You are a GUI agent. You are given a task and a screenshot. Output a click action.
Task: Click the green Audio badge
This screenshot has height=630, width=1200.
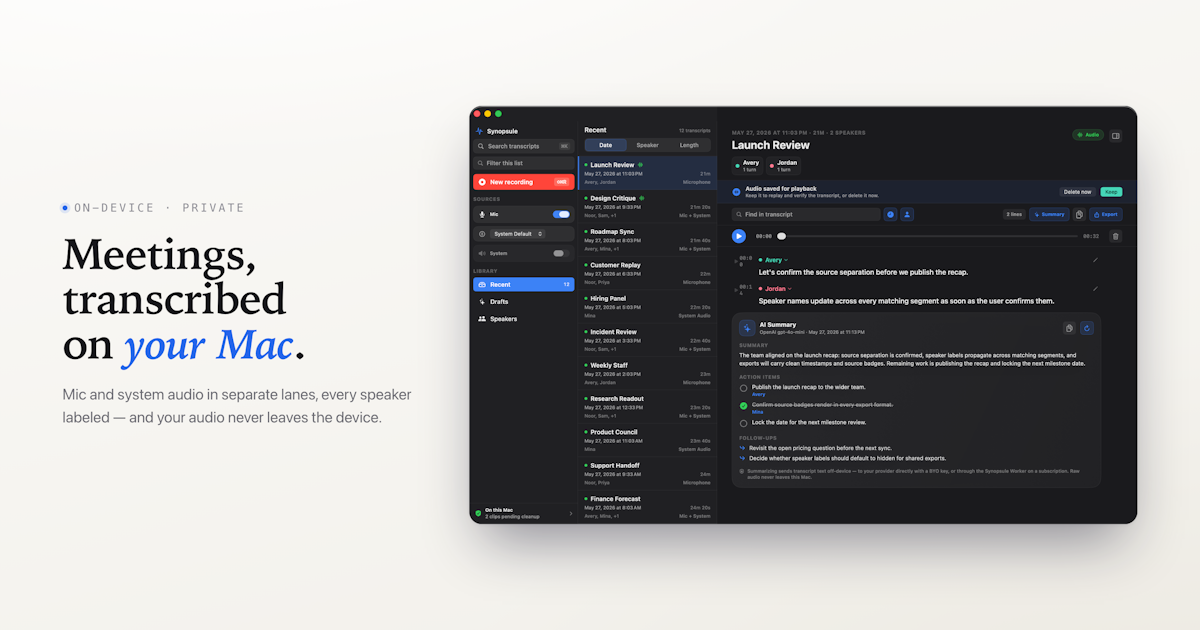tap(1088, 135)
